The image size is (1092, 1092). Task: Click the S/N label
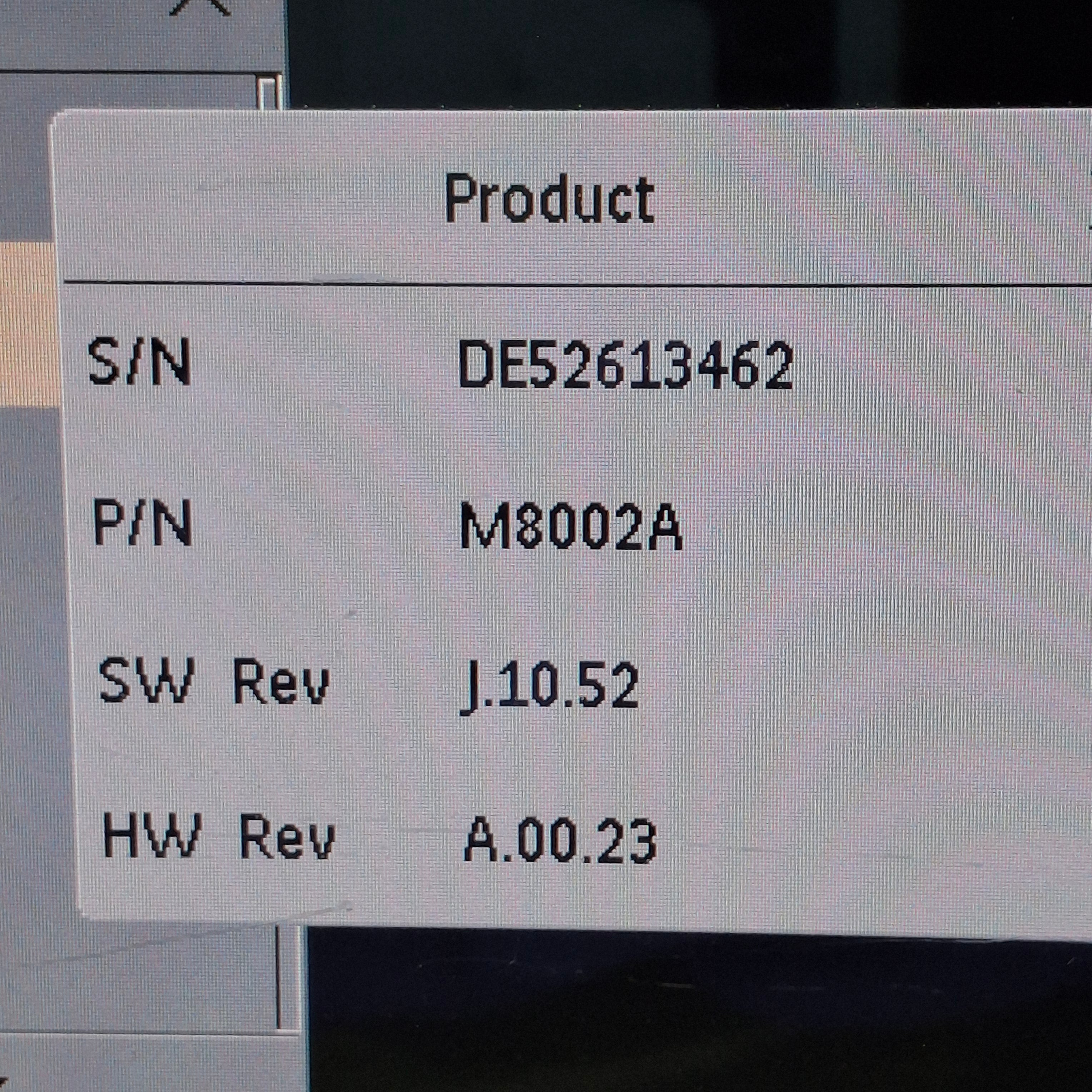point(139,362)
